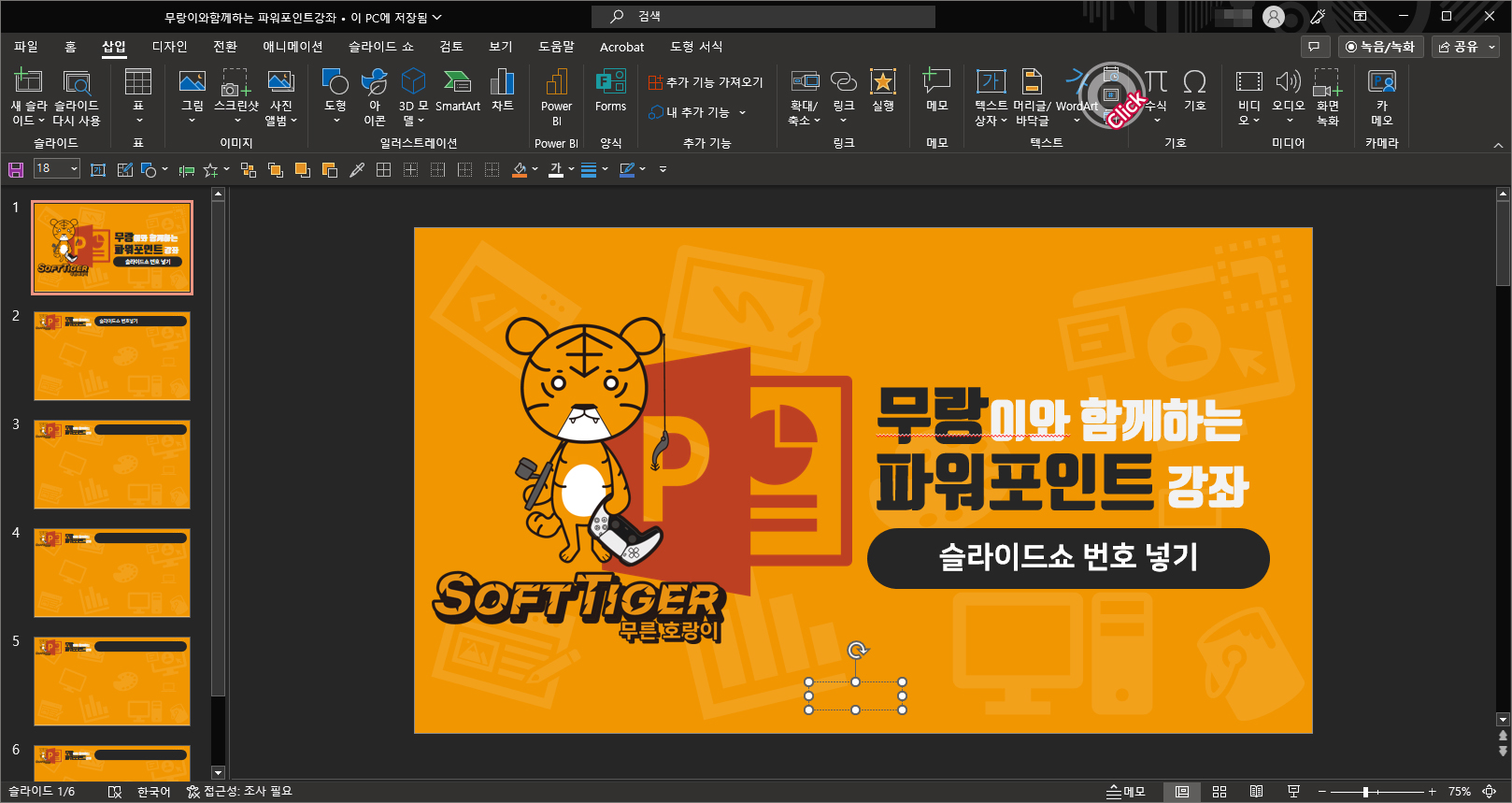Image resolution: width=1512 pixels, height=803 pixels.
Task: Expand the 도형 (shapes) dropdown arrow
Action: [x=336, y=121]
